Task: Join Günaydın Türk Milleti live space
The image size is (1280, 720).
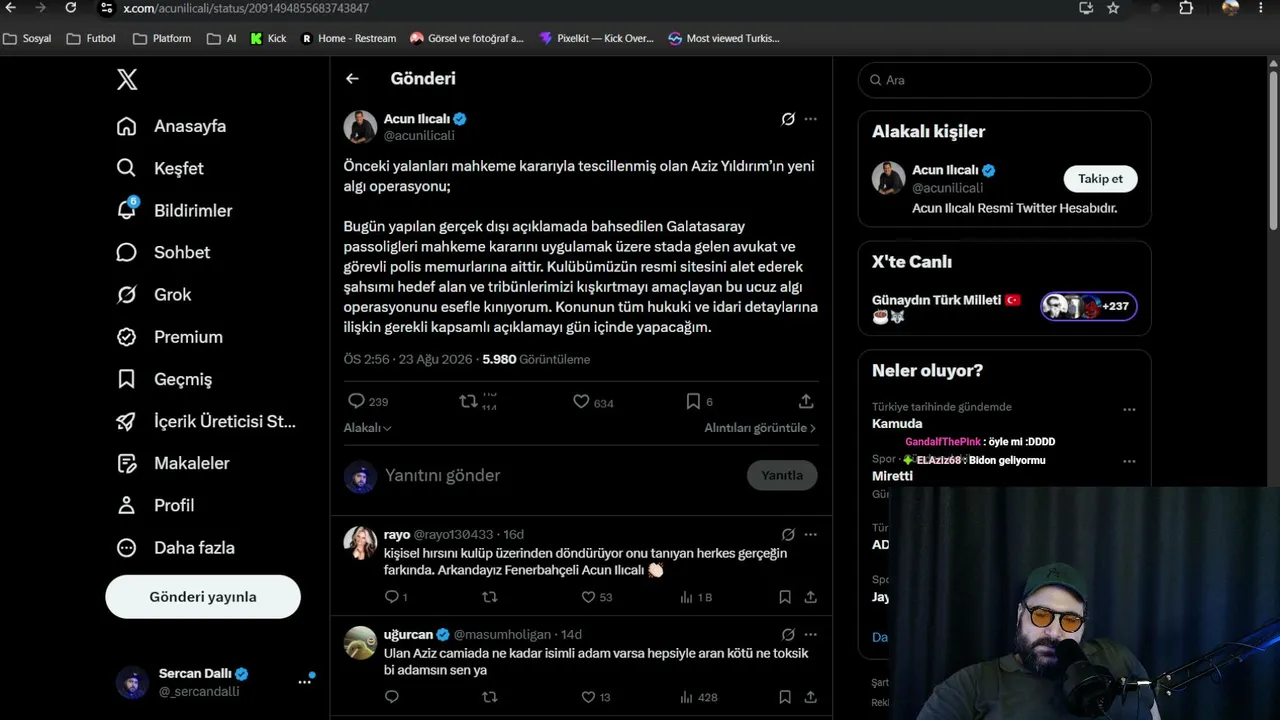Action: coord(1004,307)
